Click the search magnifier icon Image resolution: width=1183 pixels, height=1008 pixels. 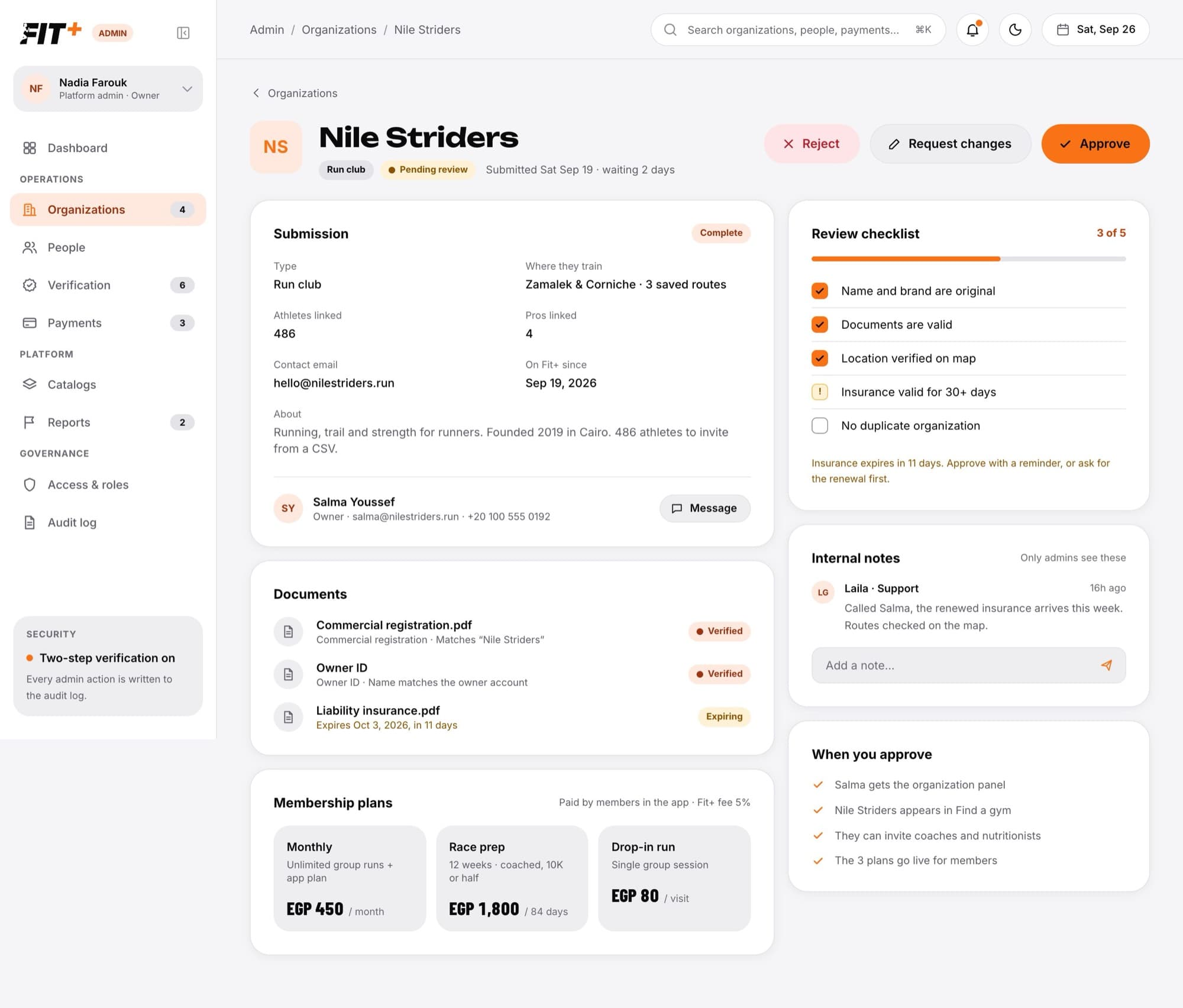(670, 30)
